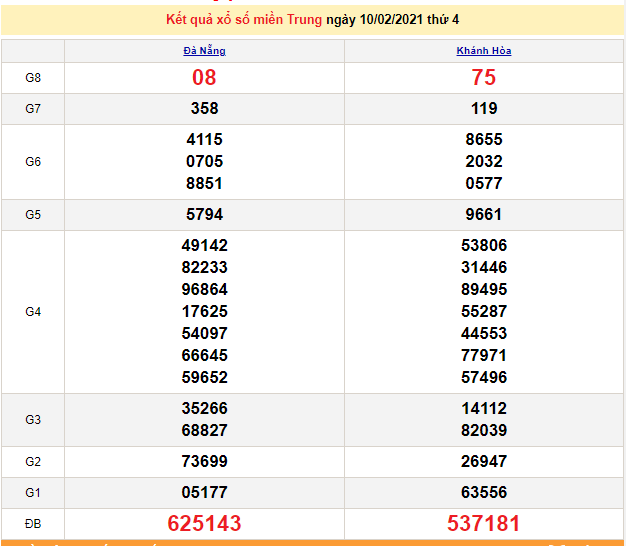
Task: Click Đà Nẵng G5 number 5794
Action: [204, 214]
